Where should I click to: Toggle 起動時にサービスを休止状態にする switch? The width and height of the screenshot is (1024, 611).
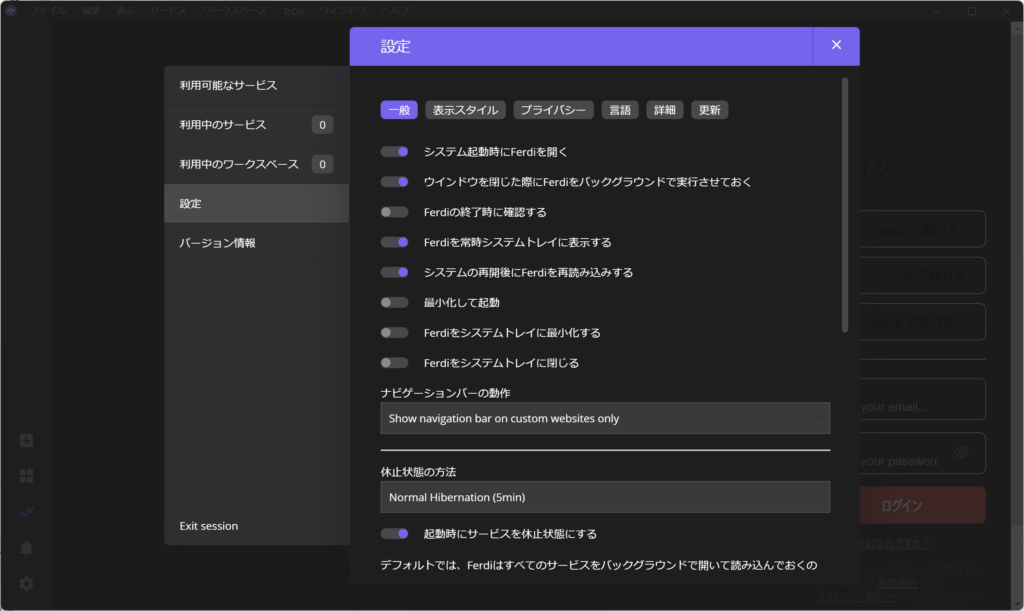pos(394,533)
